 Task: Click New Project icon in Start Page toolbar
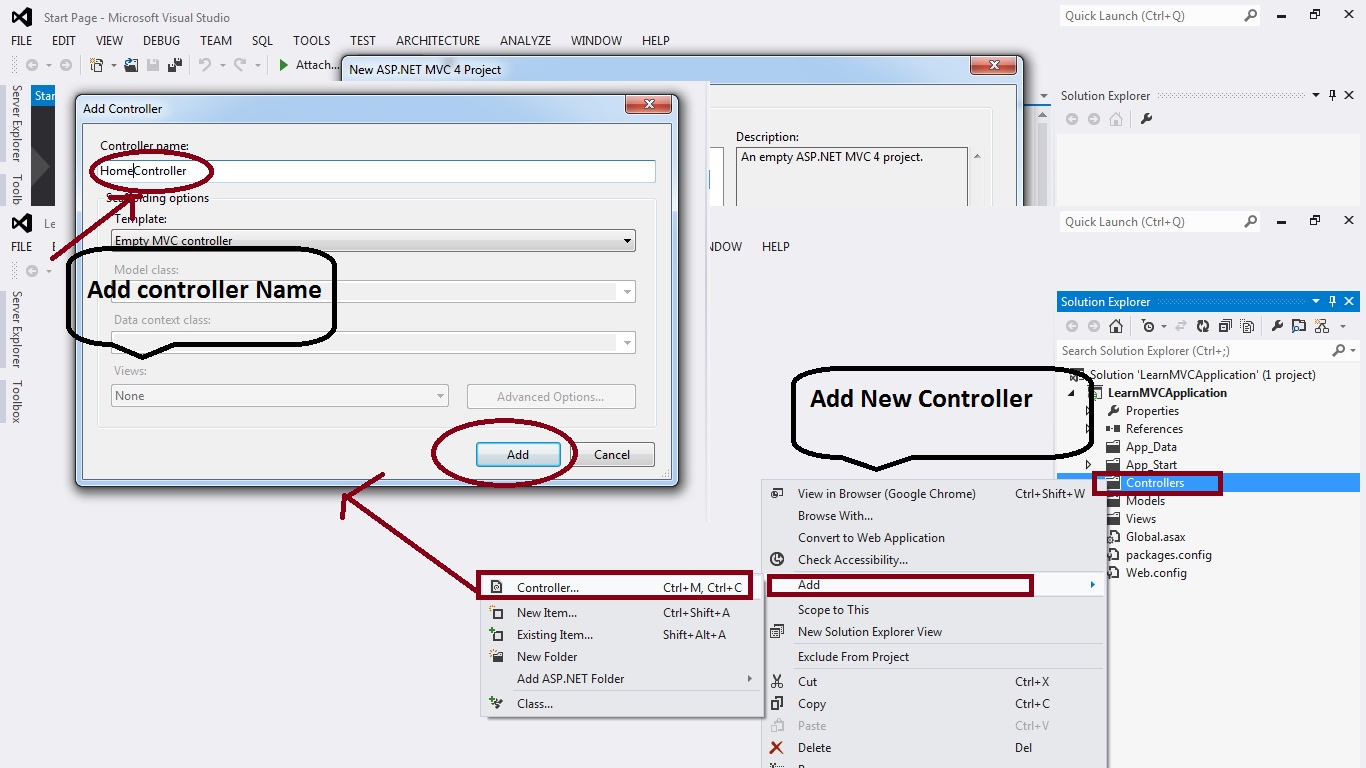coord(97,65)
